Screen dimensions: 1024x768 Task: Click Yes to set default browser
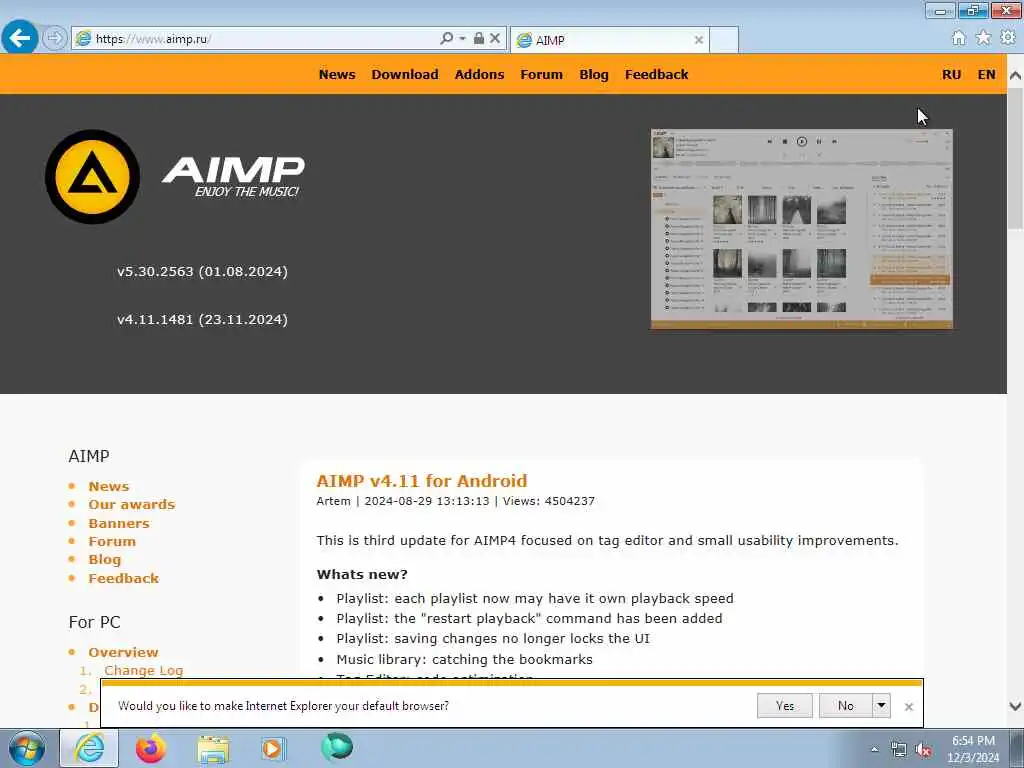tap(784, 705)
